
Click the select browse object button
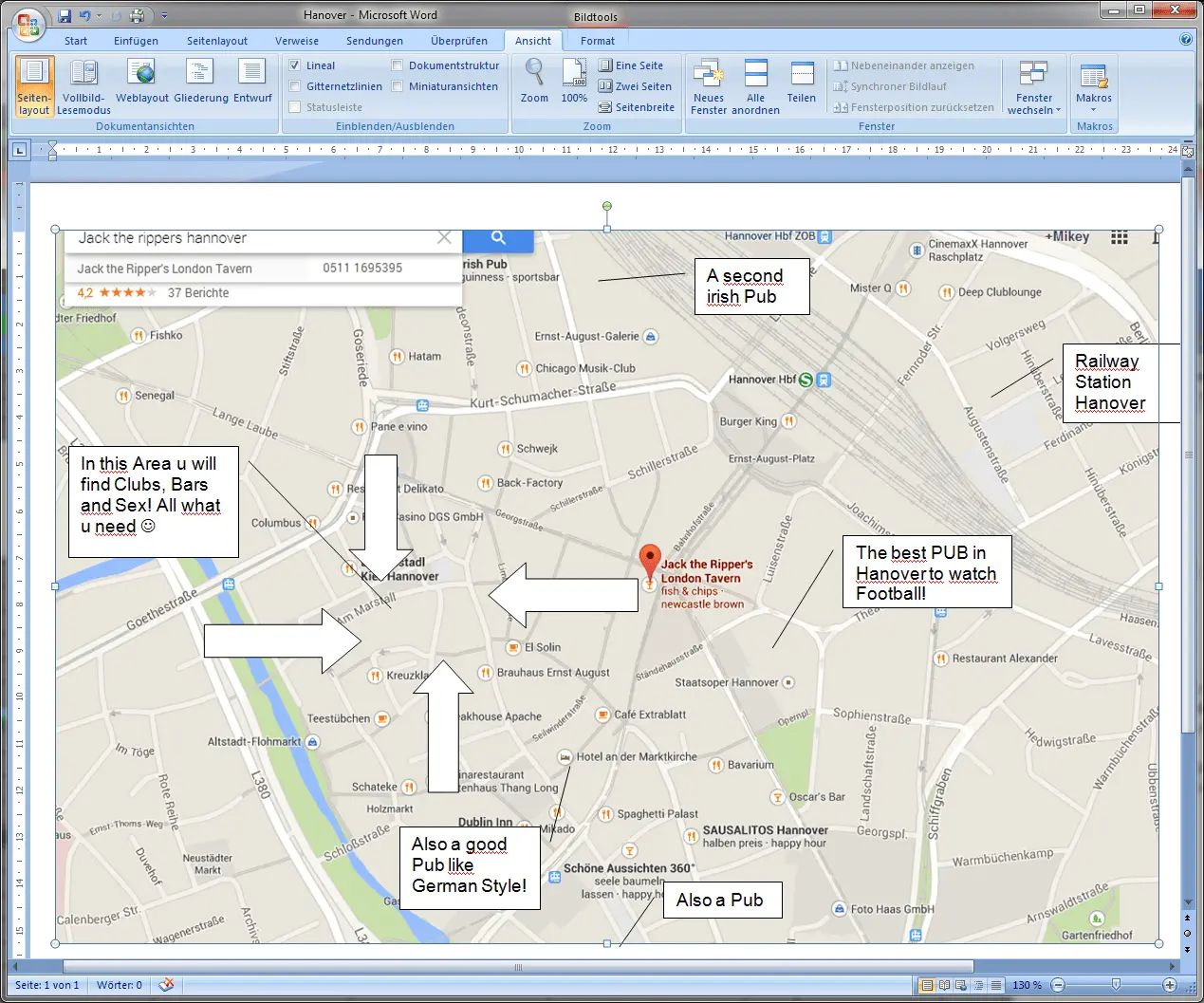pos(1188,934)
